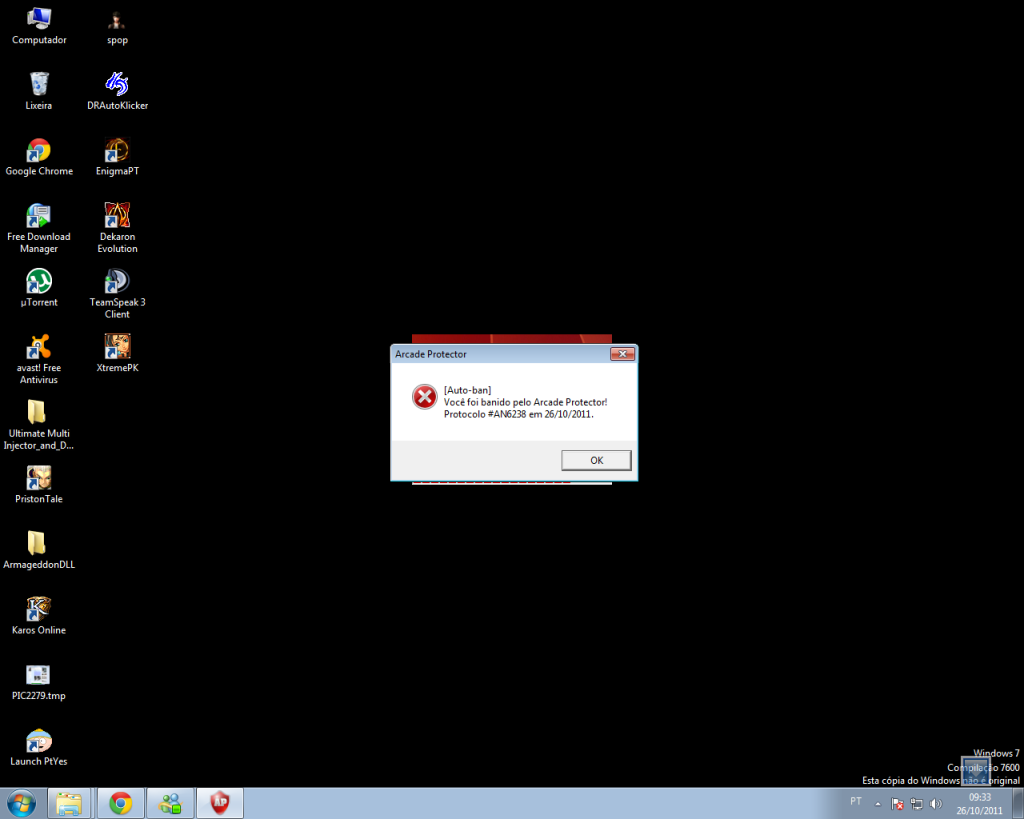
Task: Select the Karos Online desktop icon
Action: [x=39, y=609]
